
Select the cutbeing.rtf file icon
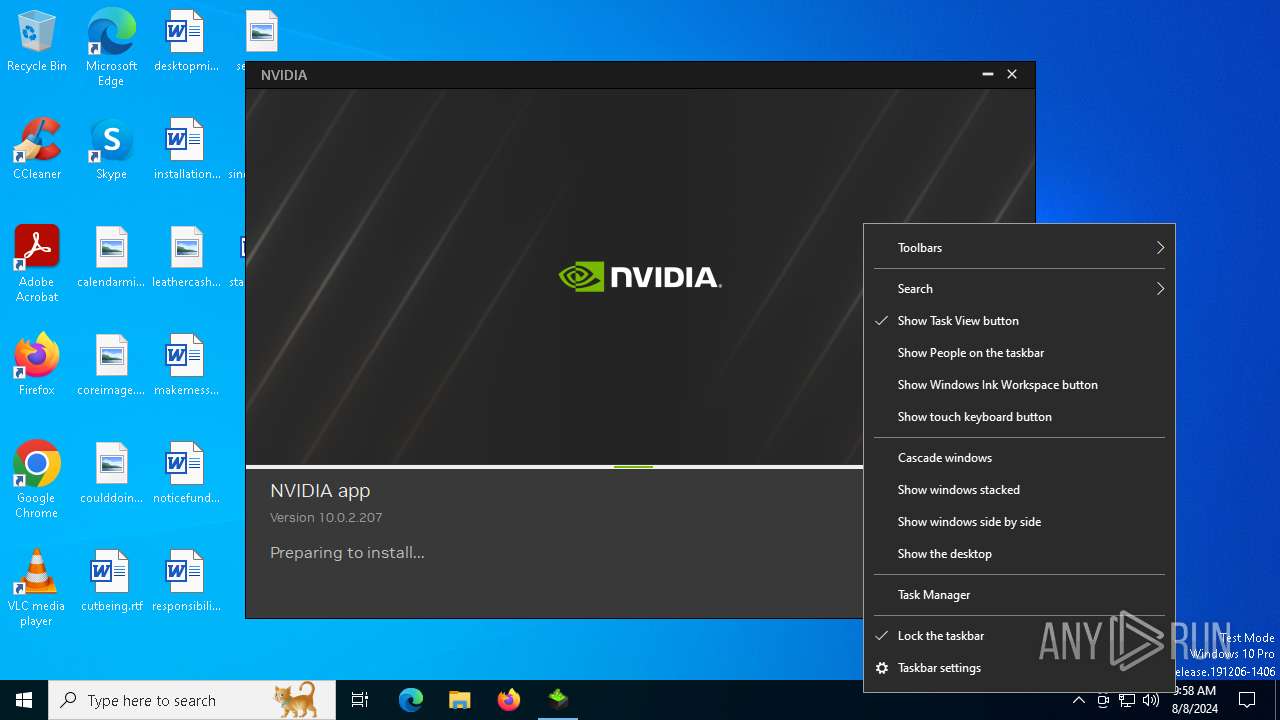pos(111,582)
